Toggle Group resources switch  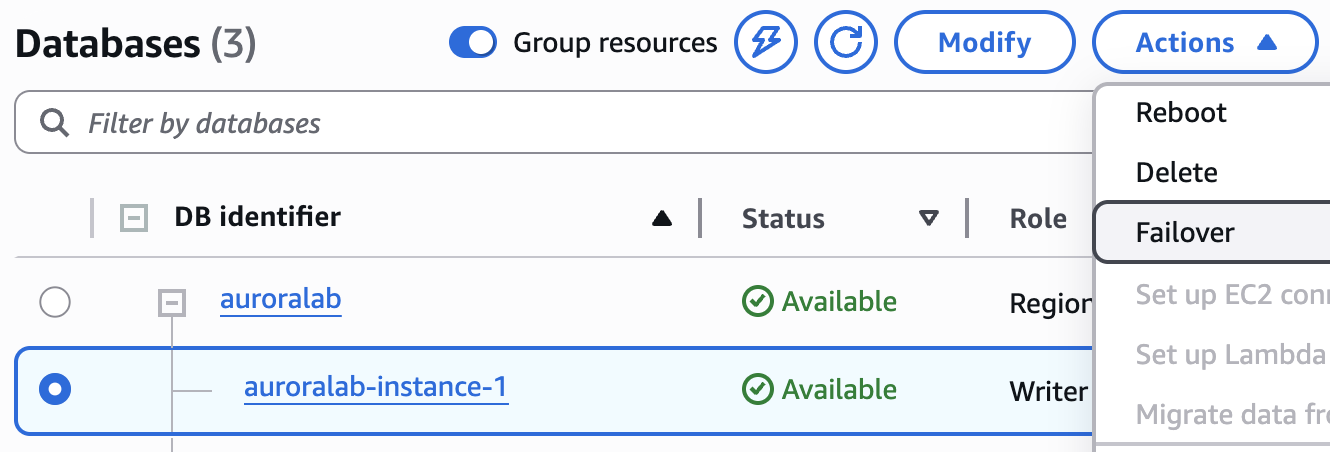[x=473, y=43]
